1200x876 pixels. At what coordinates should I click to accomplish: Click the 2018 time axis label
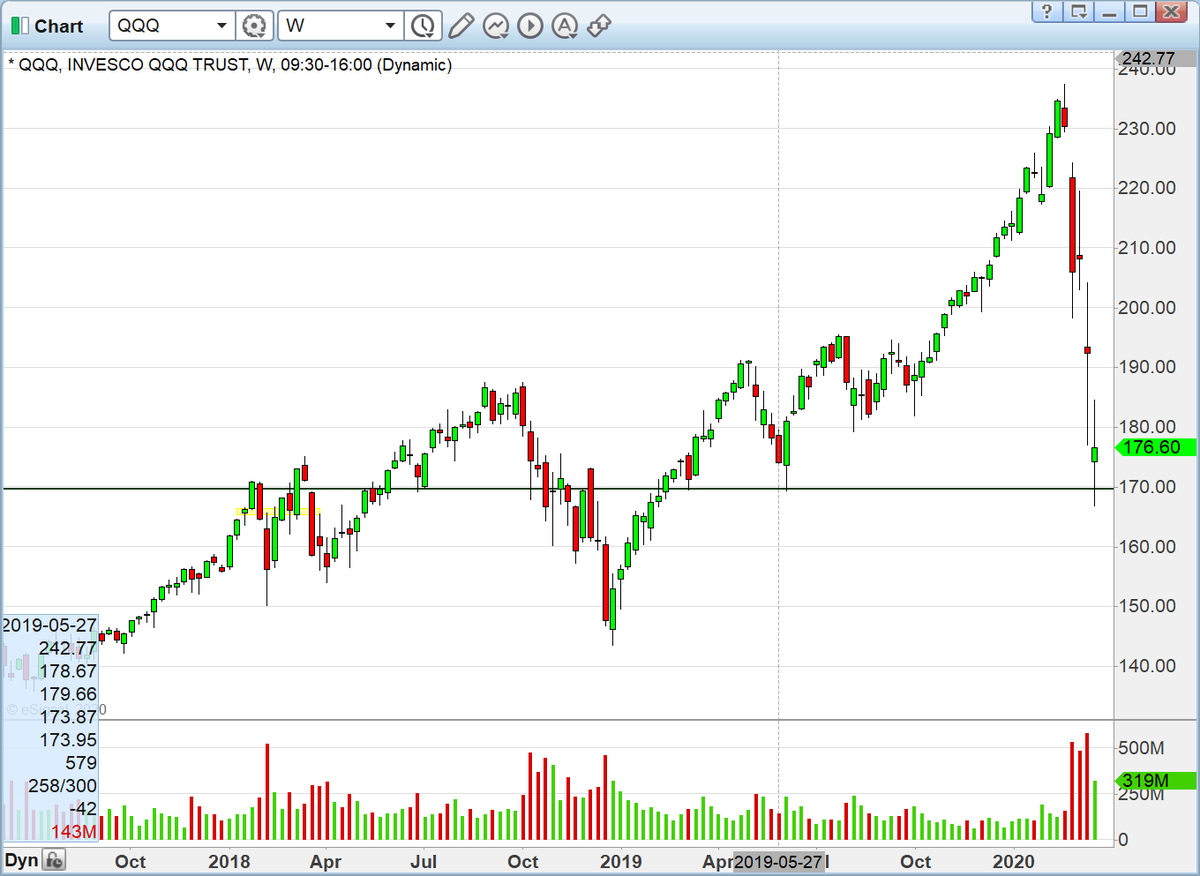pos(231,862)
